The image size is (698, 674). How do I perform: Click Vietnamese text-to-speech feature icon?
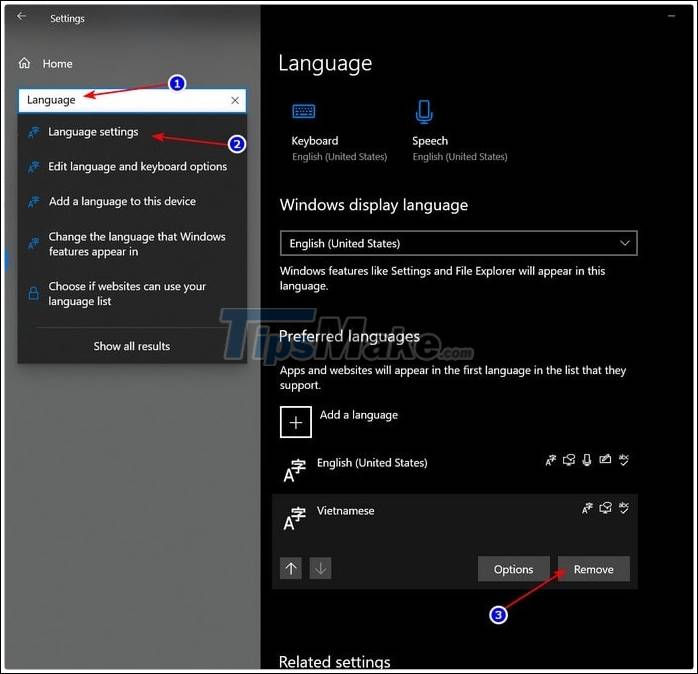point(605,508)
